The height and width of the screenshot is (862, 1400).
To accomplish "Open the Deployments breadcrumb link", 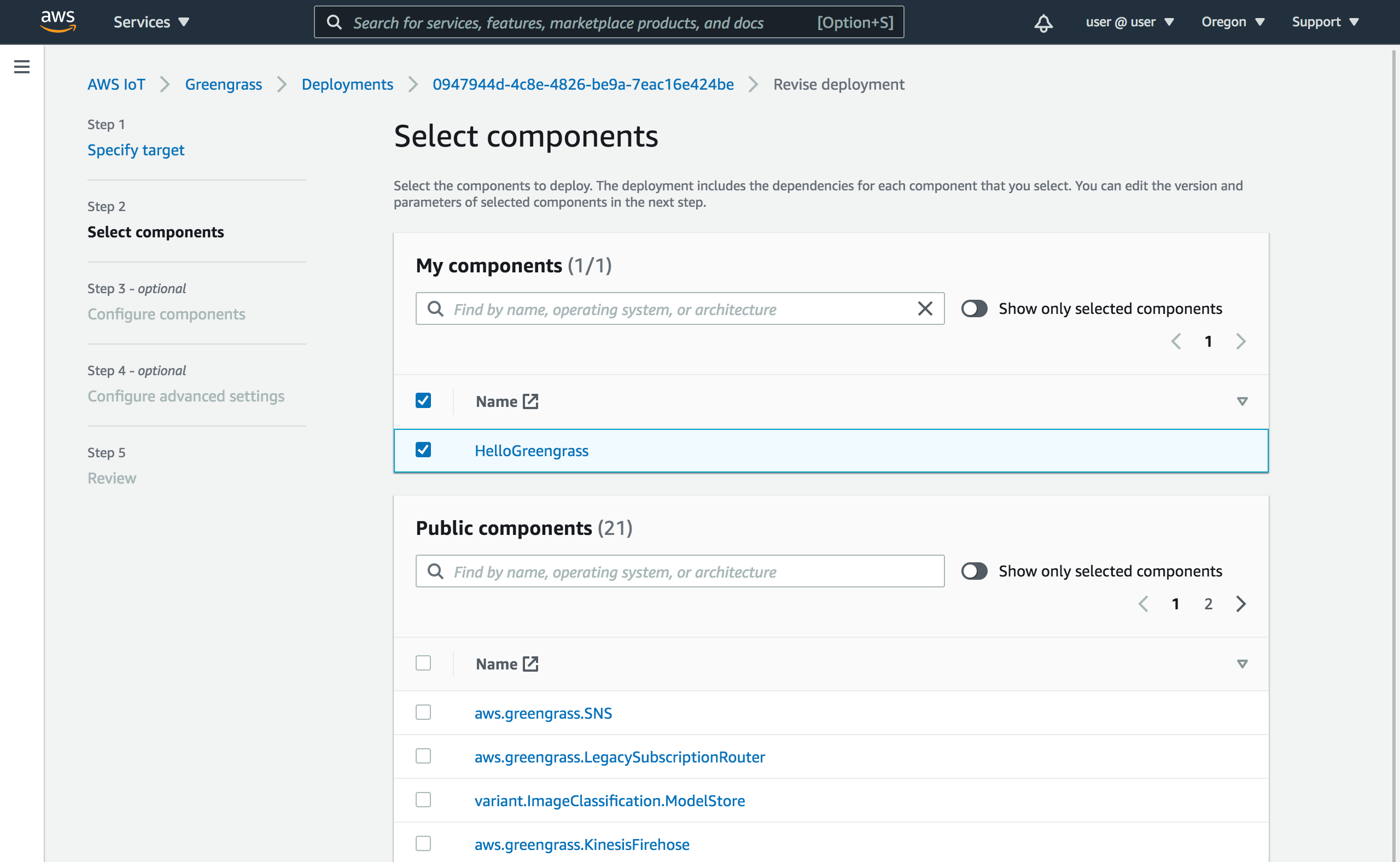I will pos(347,84).
